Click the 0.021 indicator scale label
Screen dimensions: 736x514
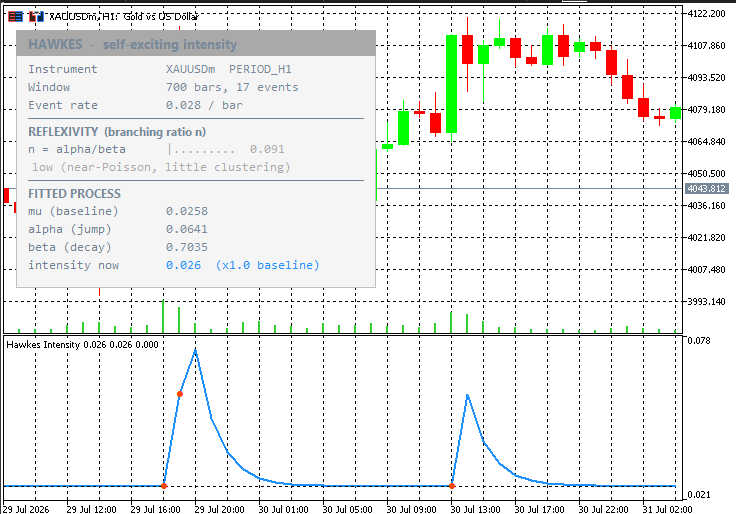(x=699, y=495)
